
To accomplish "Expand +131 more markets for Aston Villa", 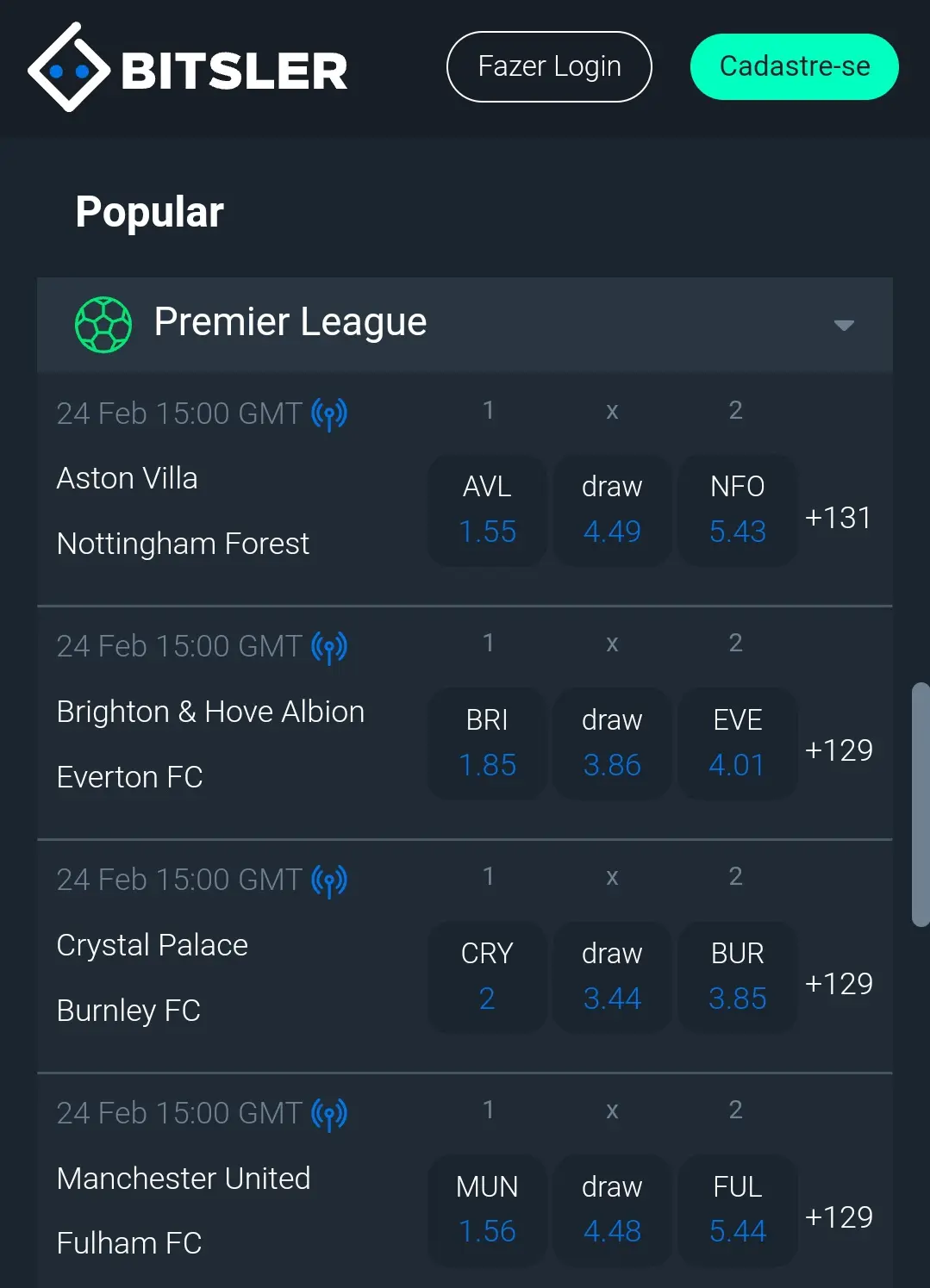I will click(x=838, y=518).
